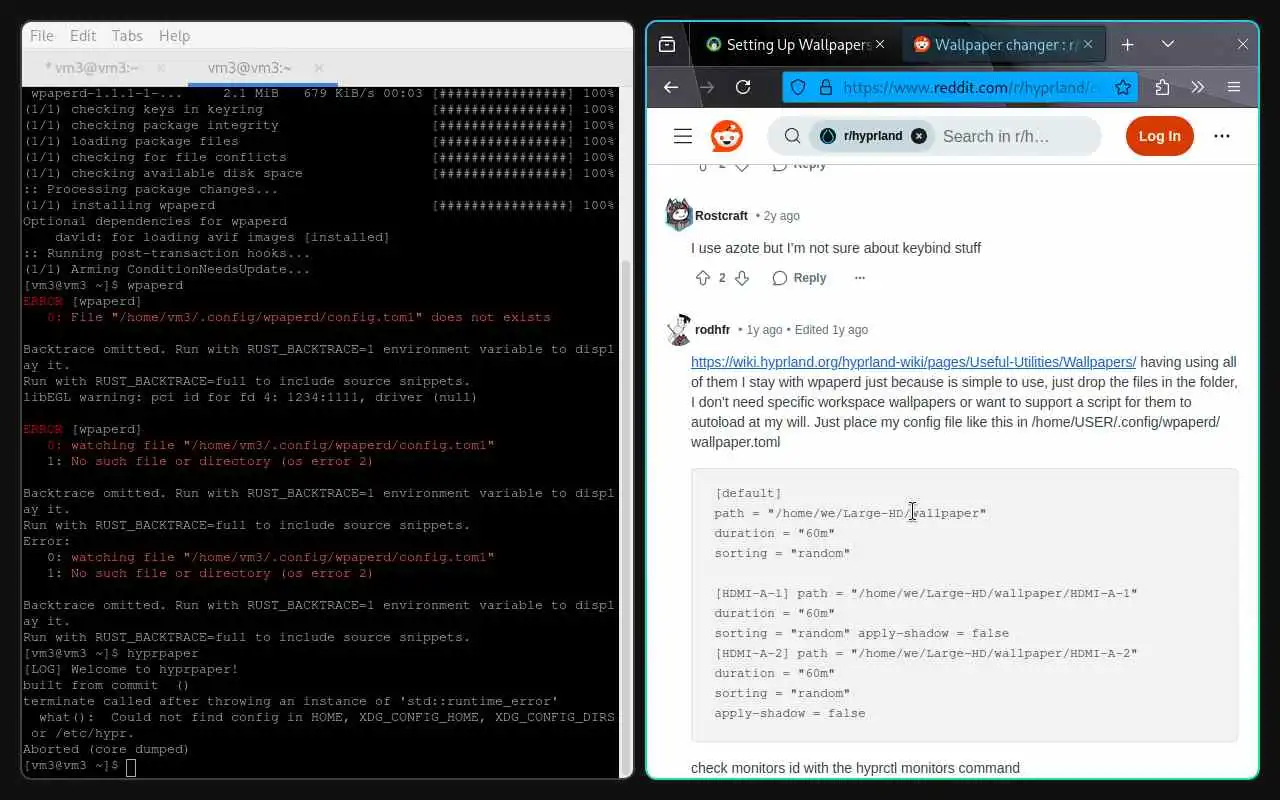Click "check monitors id with the hyprctl" text

pyautogui.click(x=855, y=768)
